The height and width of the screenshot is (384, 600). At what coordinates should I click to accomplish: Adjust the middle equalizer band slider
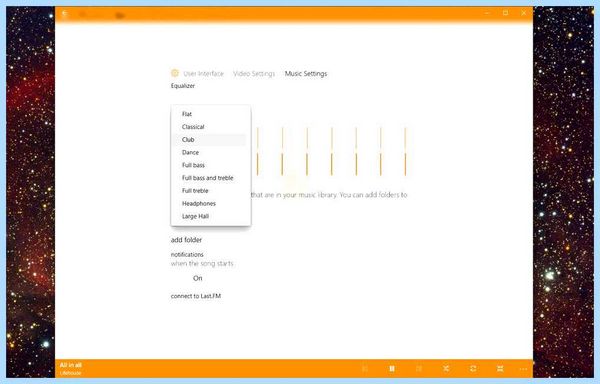[331, 152]
